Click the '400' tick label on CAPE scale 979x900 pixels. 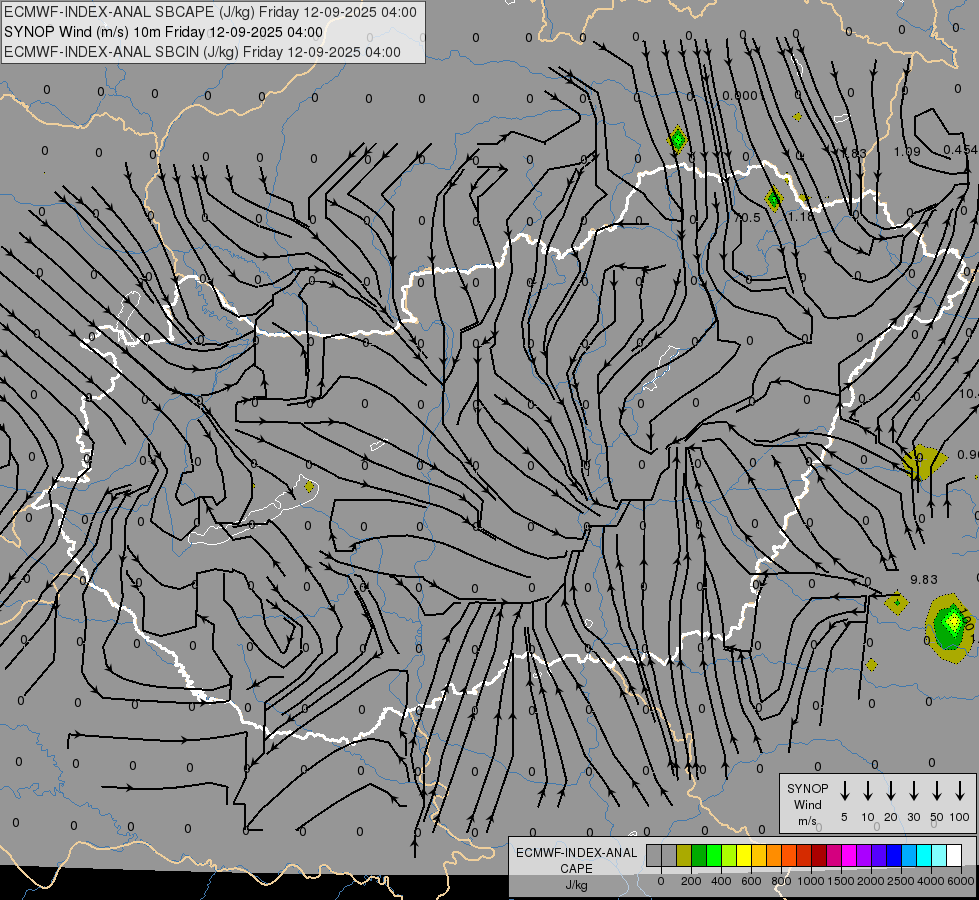(x=721, y=881)
